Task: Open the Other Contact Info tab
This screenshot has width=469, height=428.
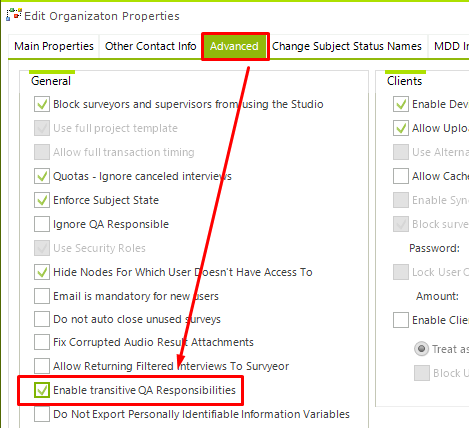Action: point(150,46)
